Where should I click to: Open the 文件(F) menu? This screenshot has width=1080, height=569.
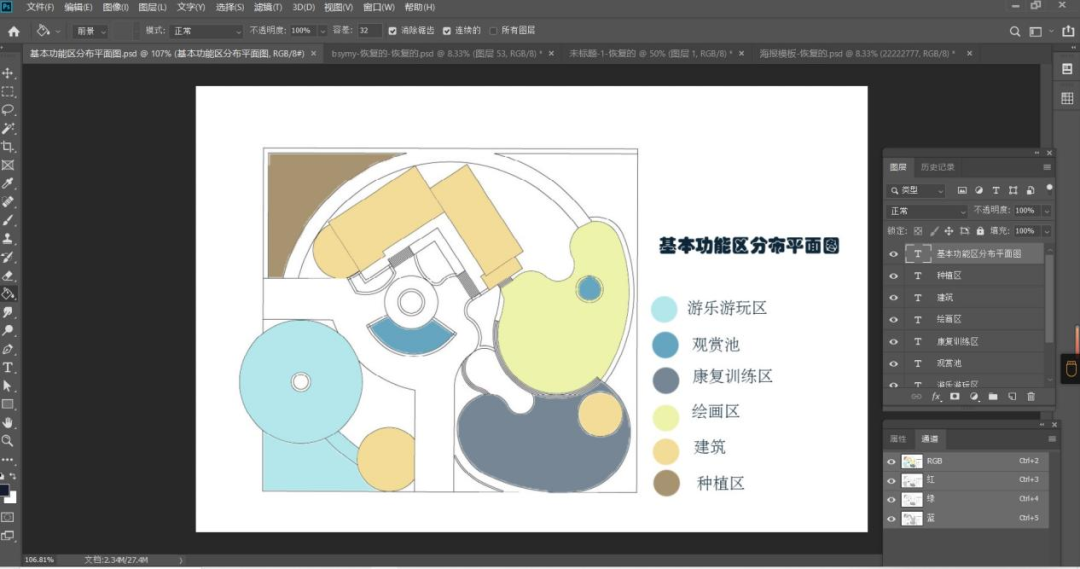[40, 8]
